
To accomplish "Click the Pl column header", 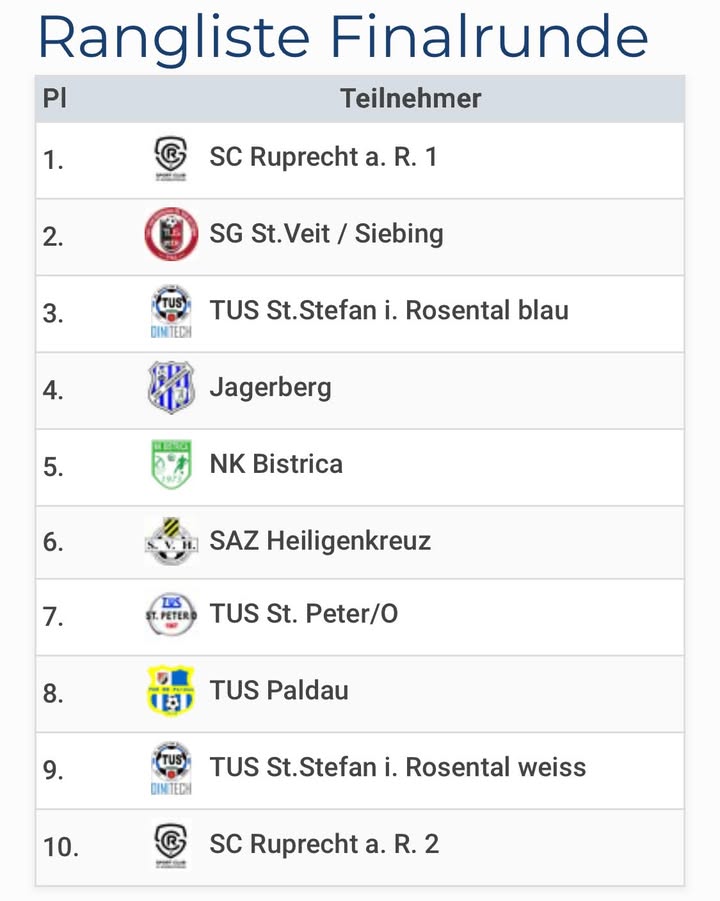I will [54, 99].
